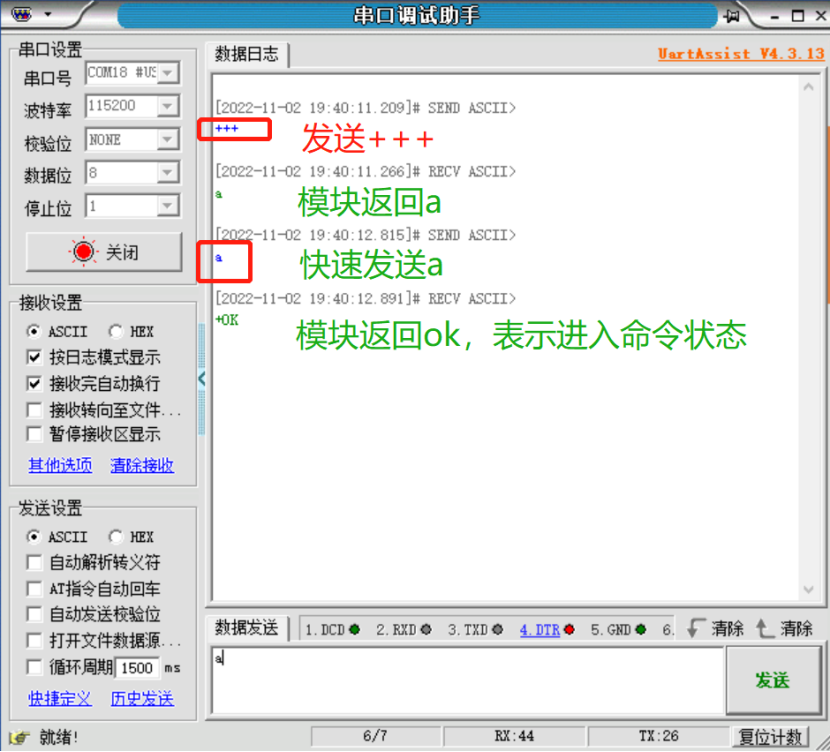Open the 其他选项 link
This screenshot has height=752, width=830.
[60, 465]
